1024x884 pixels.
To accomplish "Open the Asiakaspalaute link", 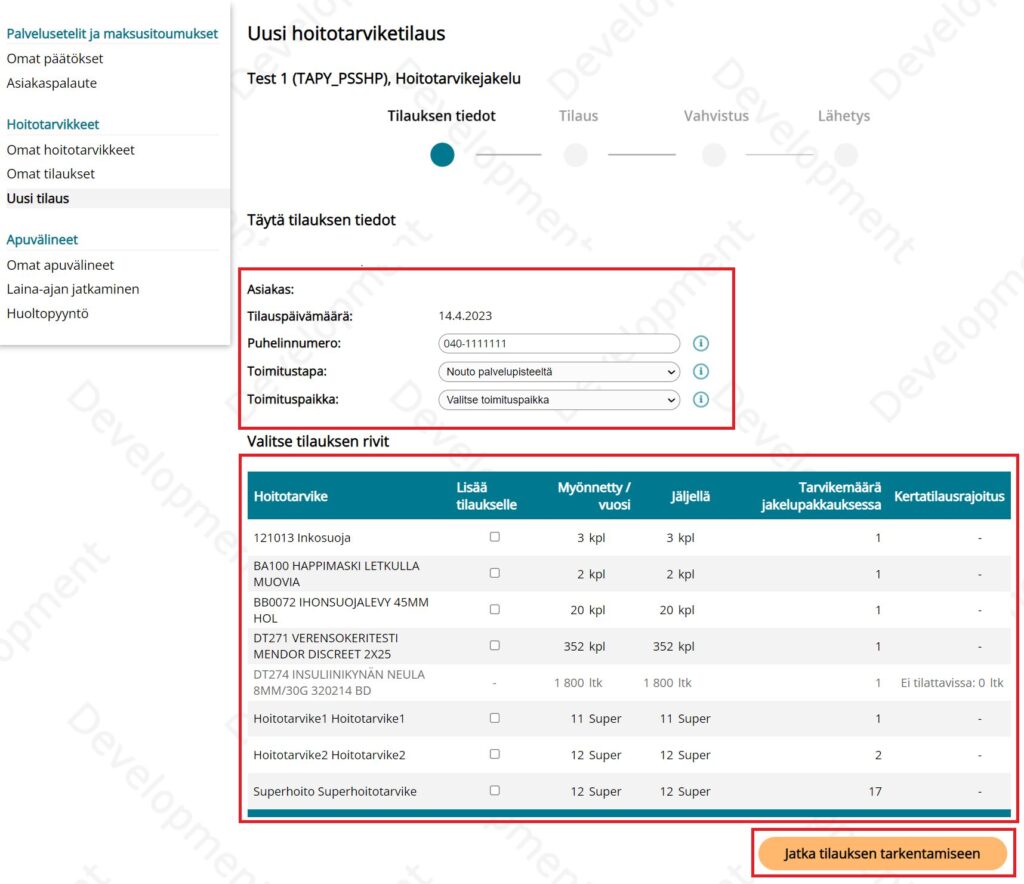I will (52, 83).
